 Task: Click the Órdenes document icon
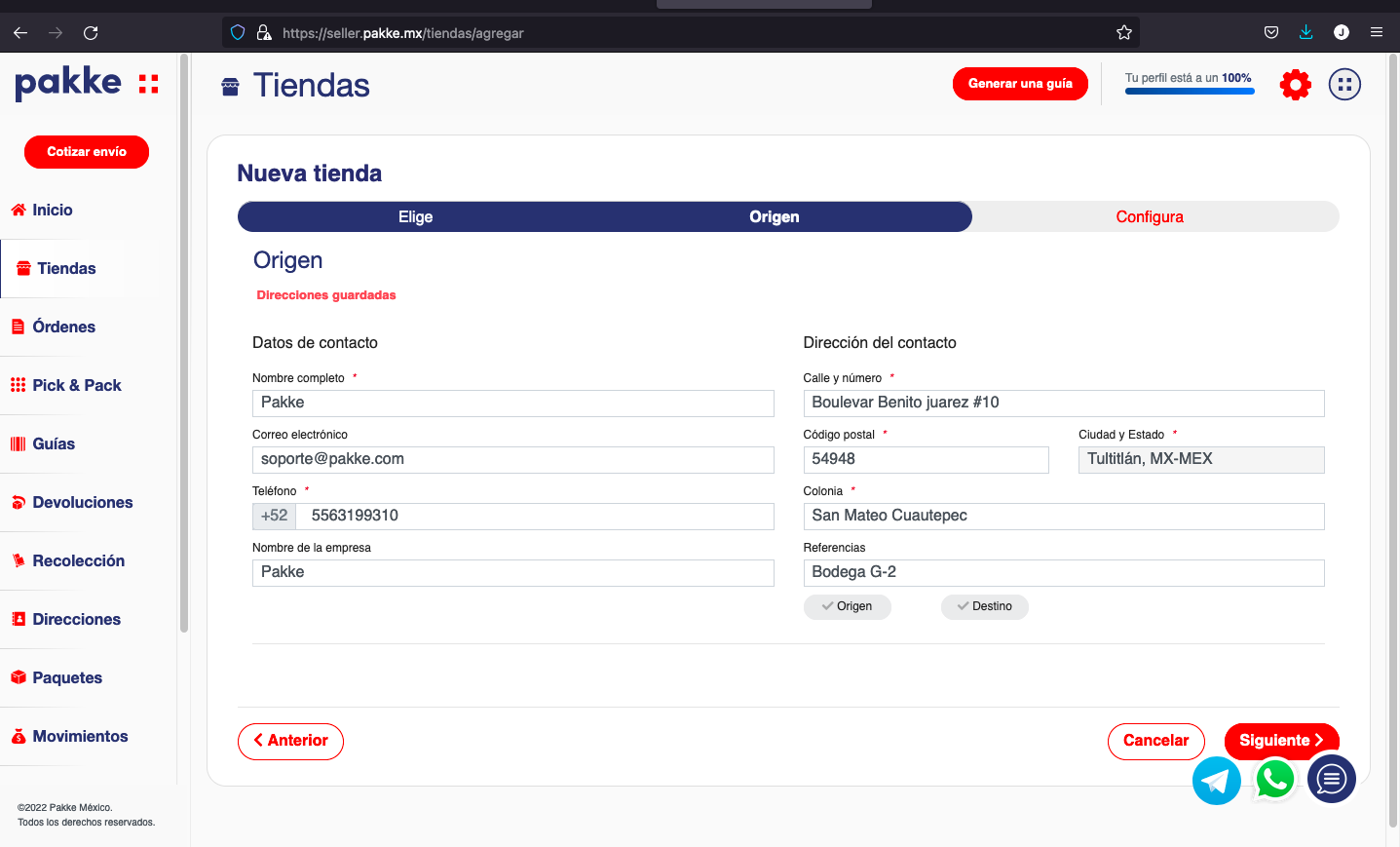[18, 327]
